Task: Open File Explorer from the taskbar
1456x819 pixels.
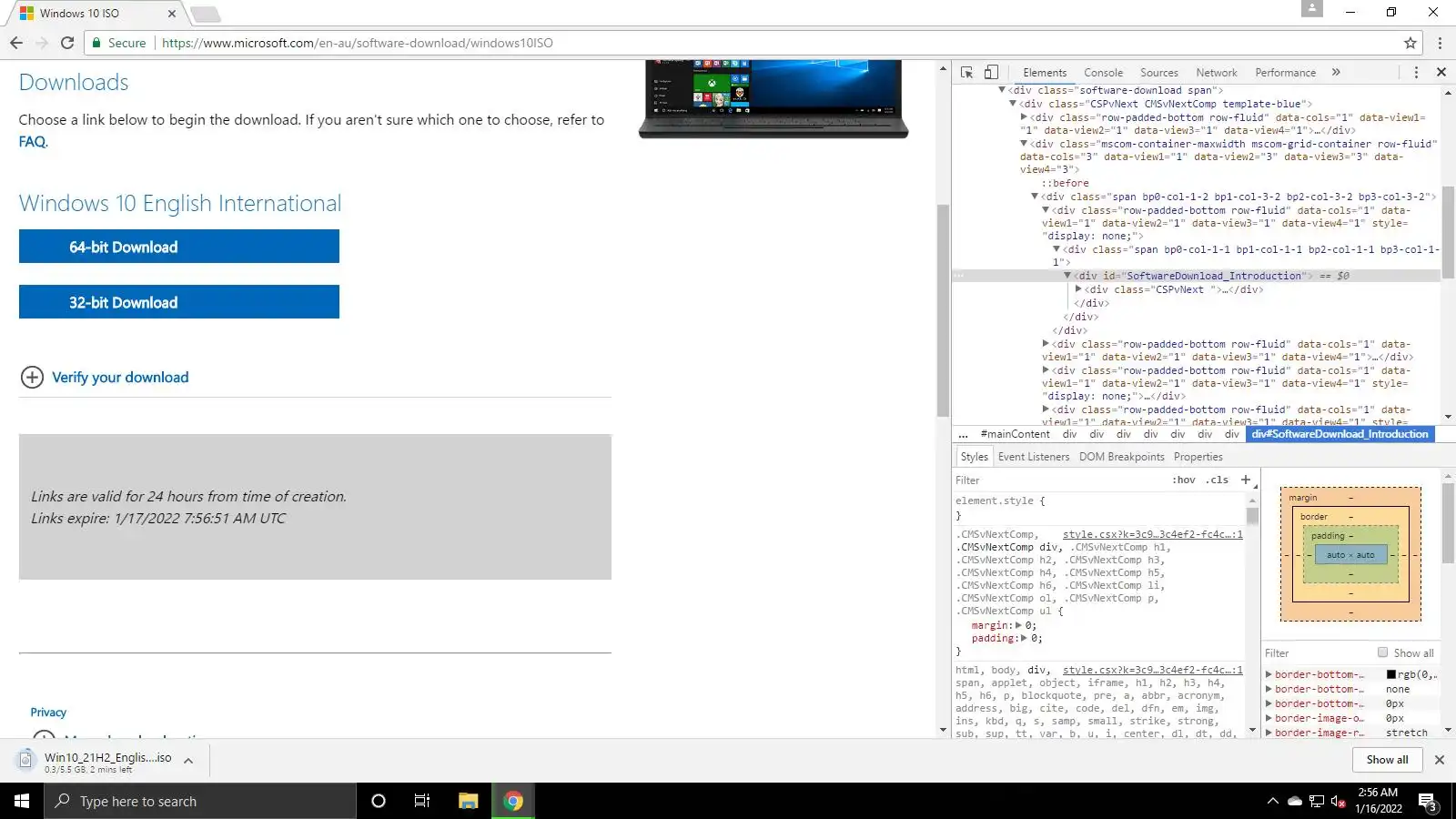Action: point(468,801)
